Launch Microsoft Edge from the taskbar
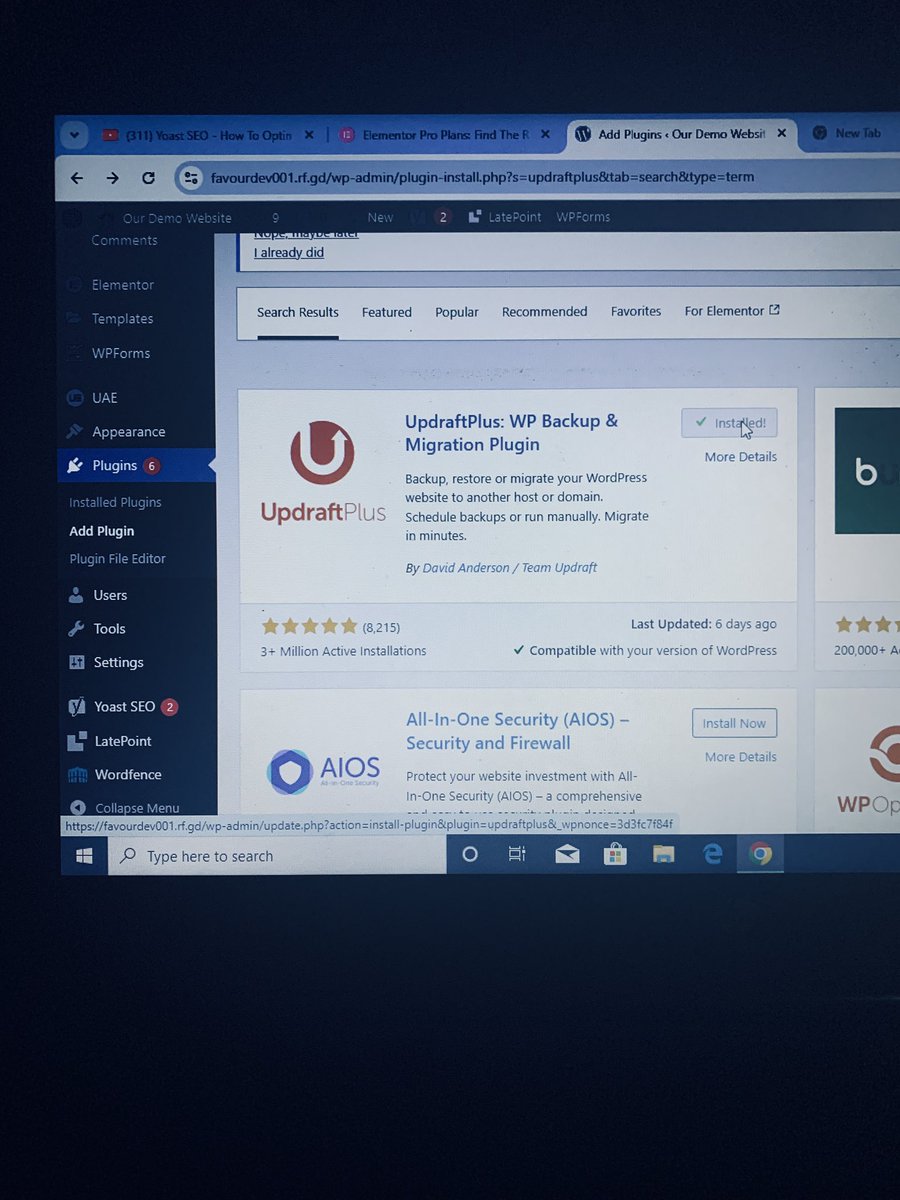Viewport: 900px width, 1200px height. (712, 854)
